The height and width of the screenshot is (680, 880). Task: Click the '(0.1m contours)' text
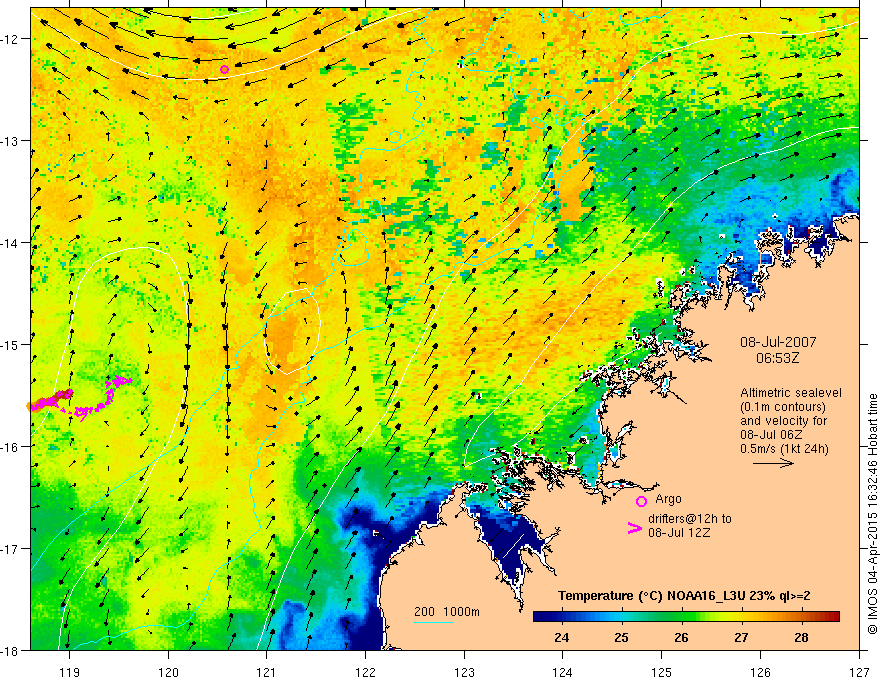[x=783, y=407]
